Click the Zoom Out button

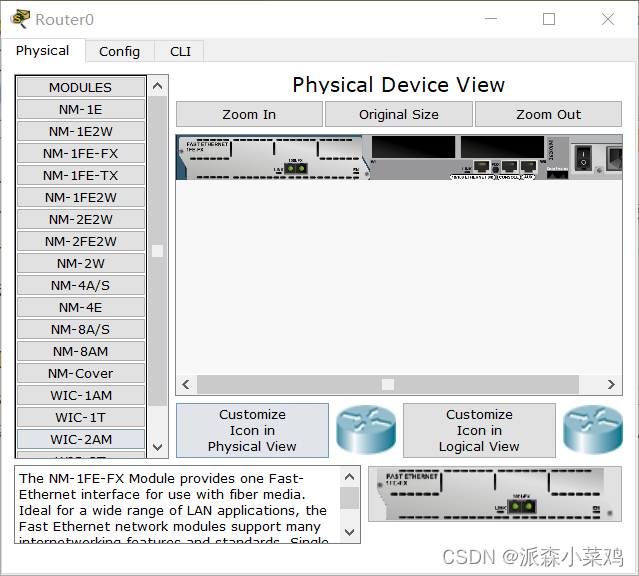(548, 114)
